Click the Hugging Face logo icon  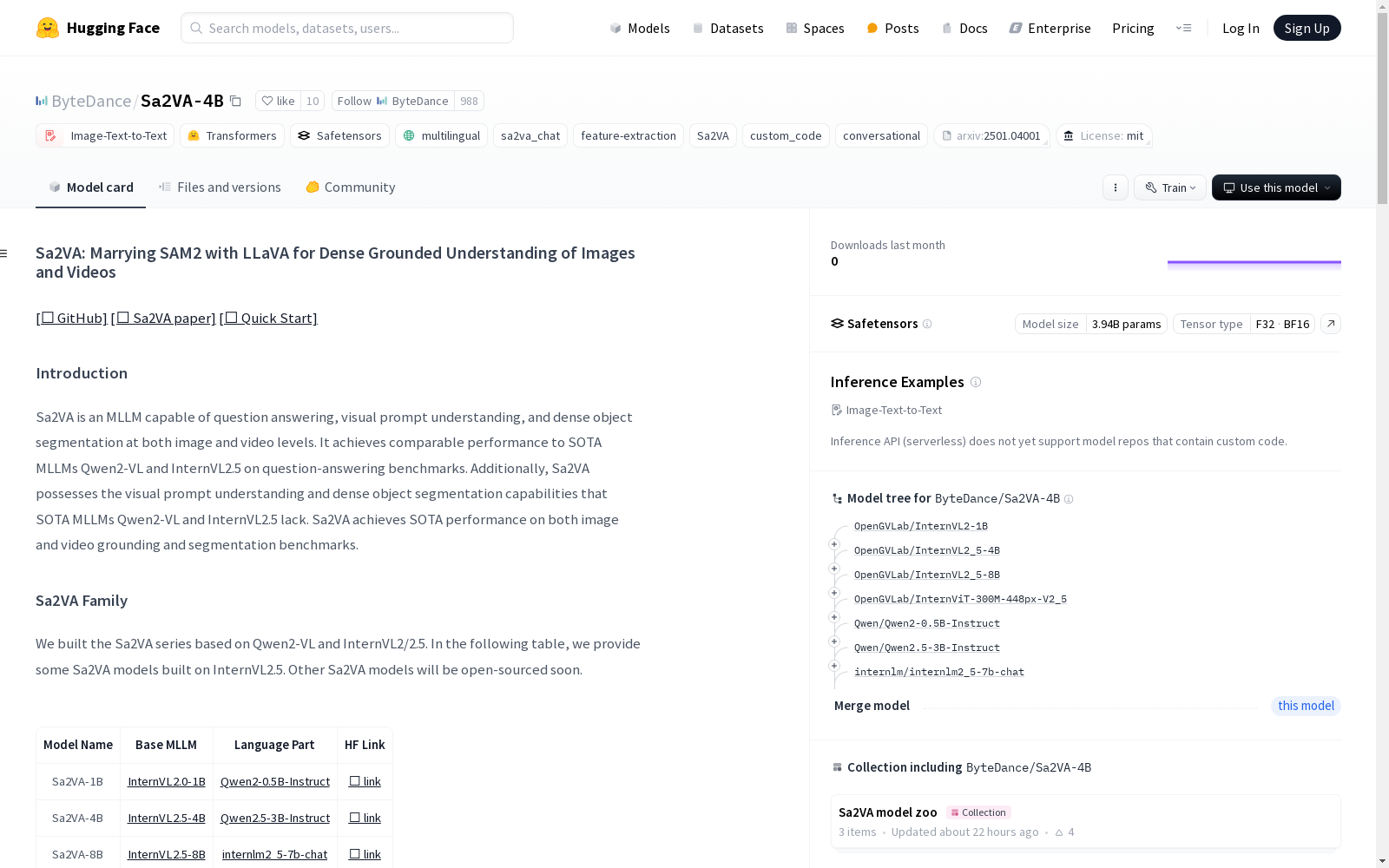coord(48,28)
